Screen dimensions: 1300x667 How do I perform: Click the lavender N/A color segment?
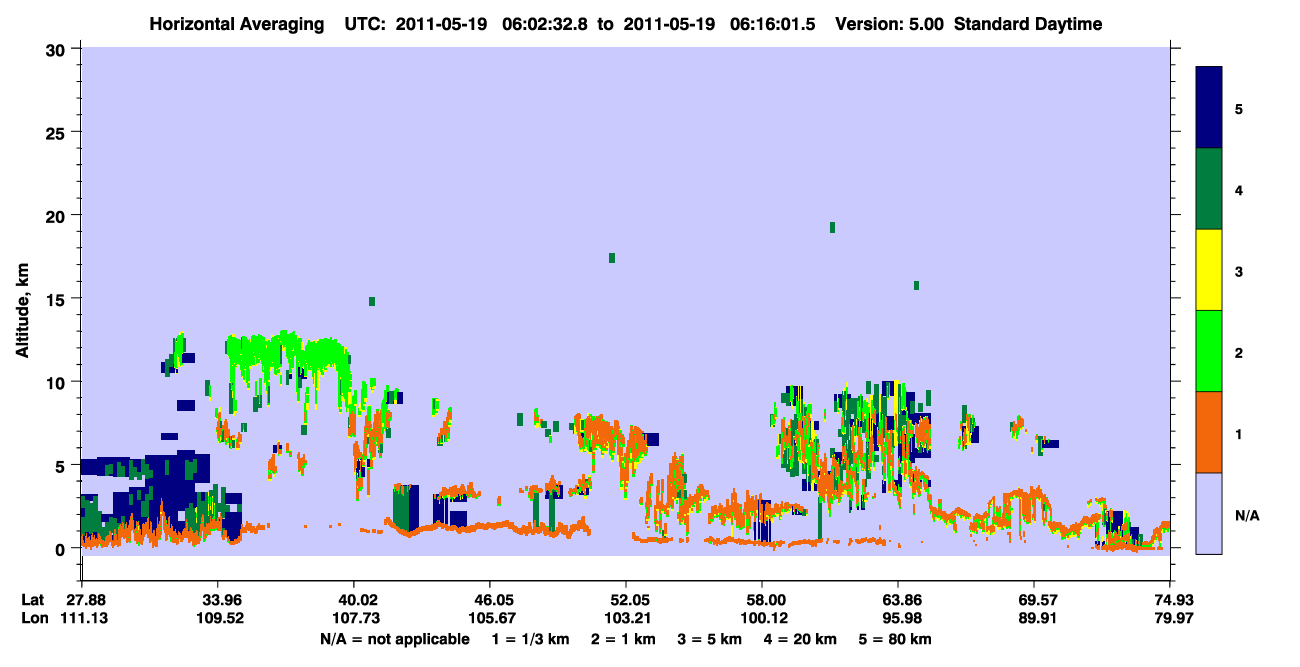tap(1209, 513)
